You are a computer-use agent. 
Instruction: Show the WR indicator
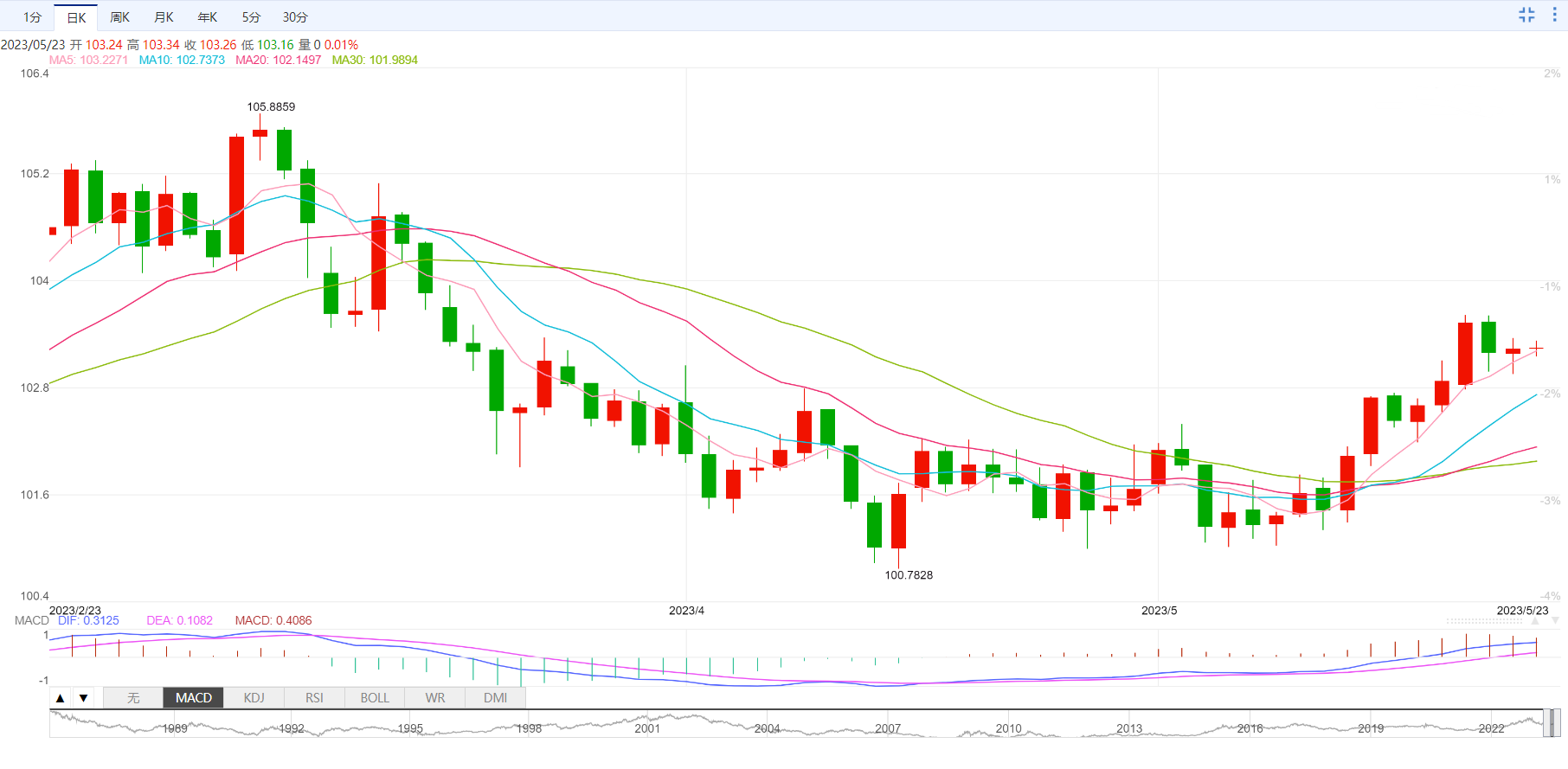(435, 698)
